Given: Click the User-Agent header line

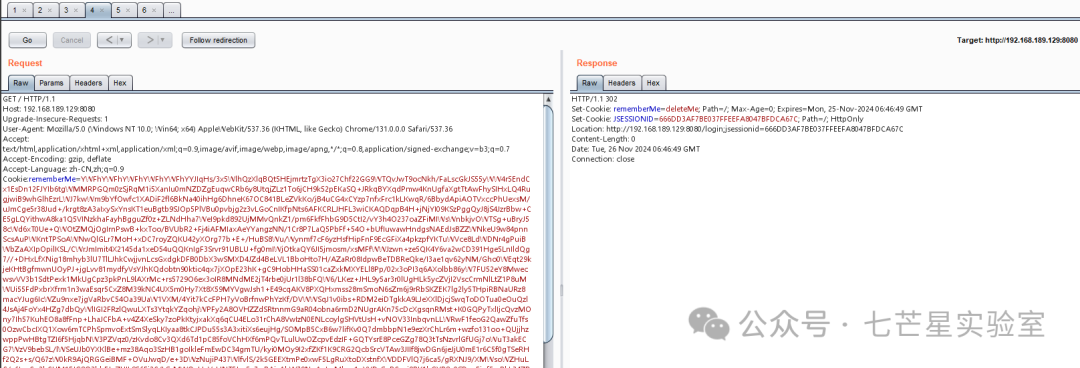Looking at the screenshot, I should tap(227, 128).
